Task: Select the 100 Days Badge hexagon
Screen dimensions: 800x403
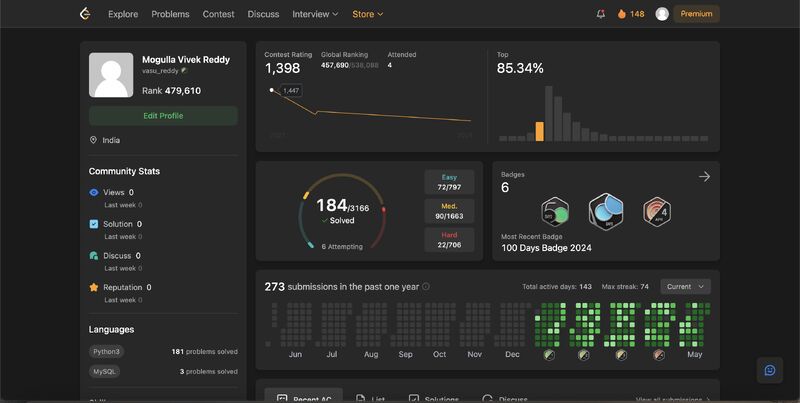Action: 606,212
